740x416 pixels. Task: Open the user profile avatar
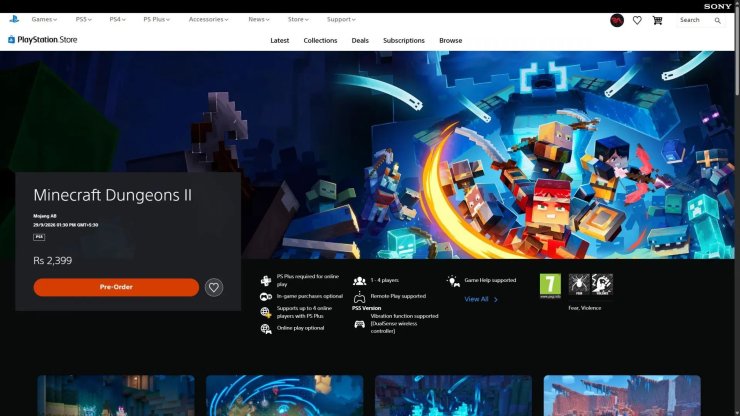(617, 20)
